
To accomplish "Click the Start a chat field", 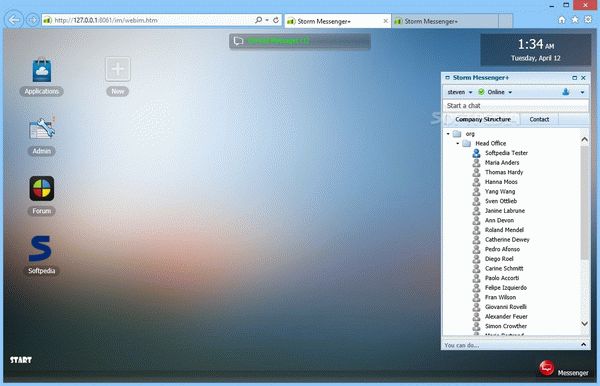I will pyautogui.click(x=516, y=106).
